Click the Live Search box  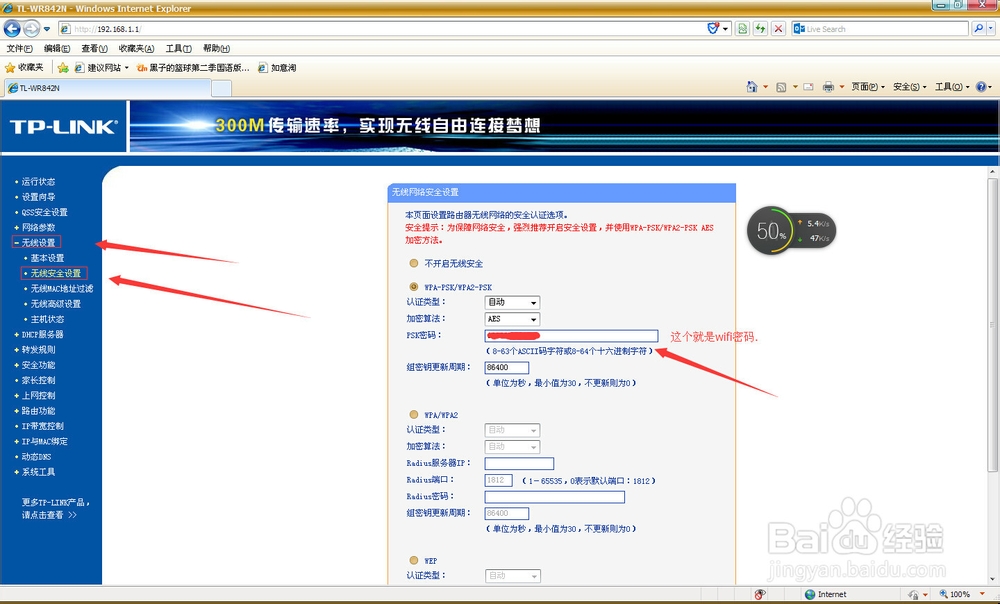point(880,29)
